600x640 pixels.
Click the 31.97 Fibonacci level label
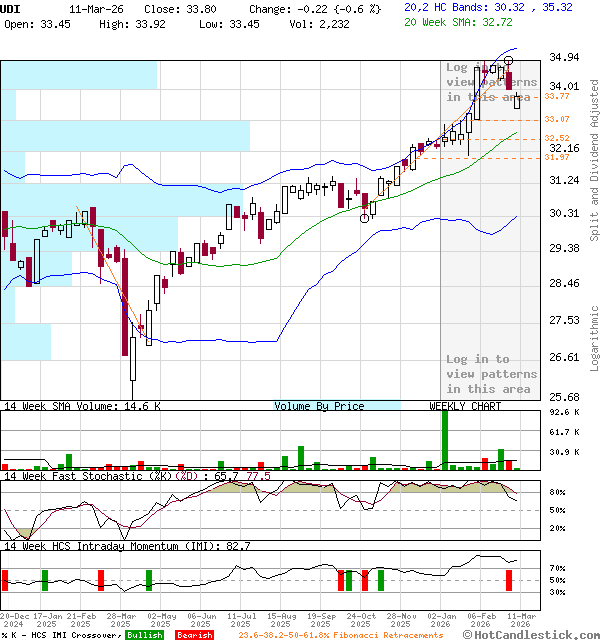pyautogui.click(x=557, y=157)
